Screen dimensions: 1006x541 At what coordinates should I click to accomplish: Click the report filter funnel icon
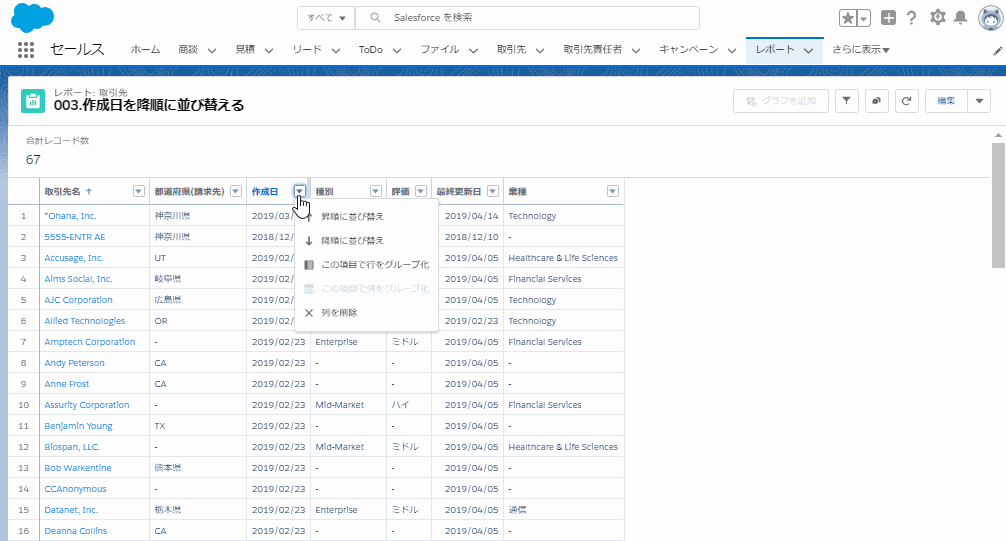[847, 101]
